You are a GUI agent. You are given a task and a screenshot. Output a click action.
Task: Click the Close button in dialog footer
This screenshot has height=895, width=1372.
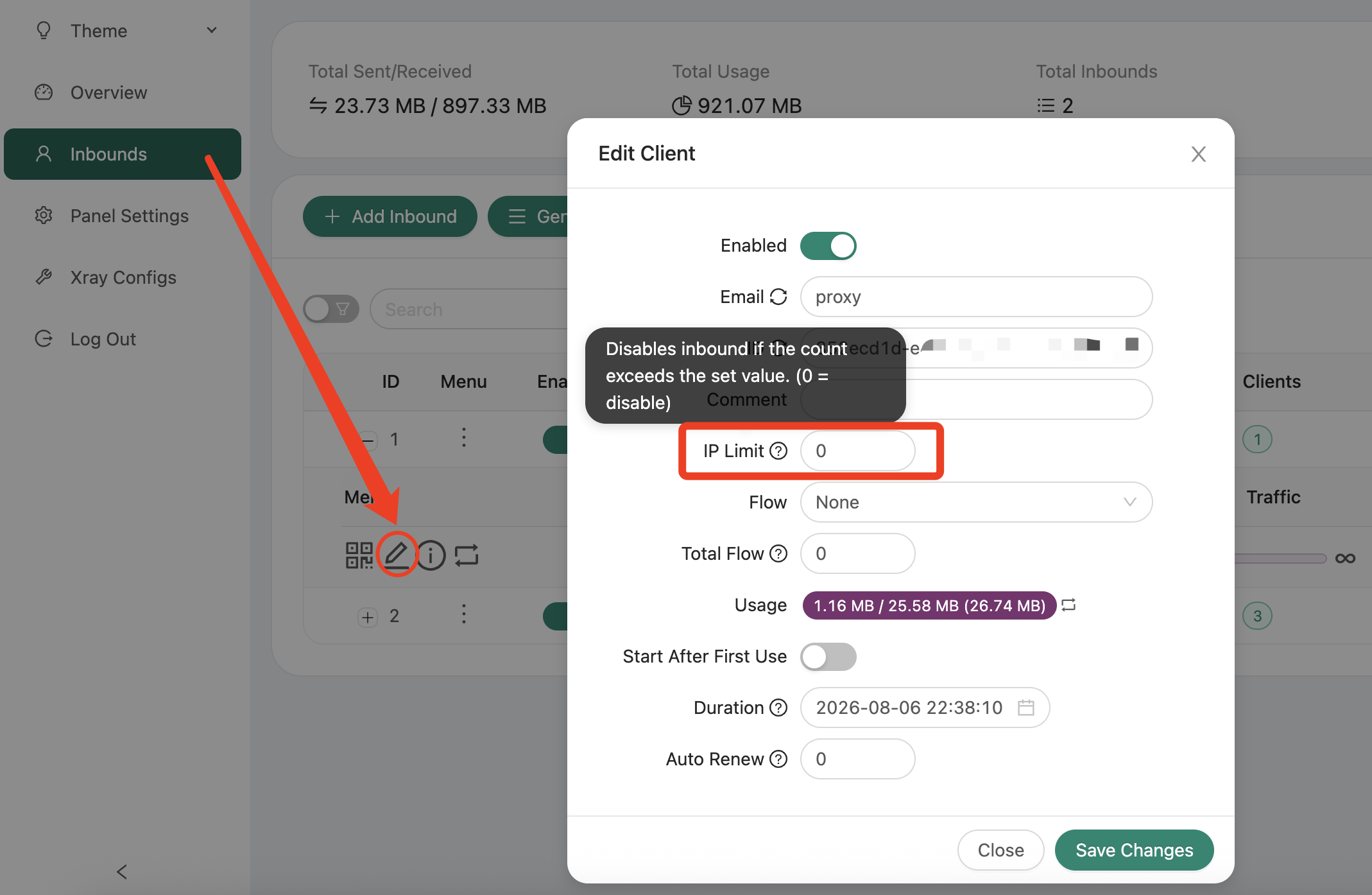pyautogui.click(x=1000, y=850)
